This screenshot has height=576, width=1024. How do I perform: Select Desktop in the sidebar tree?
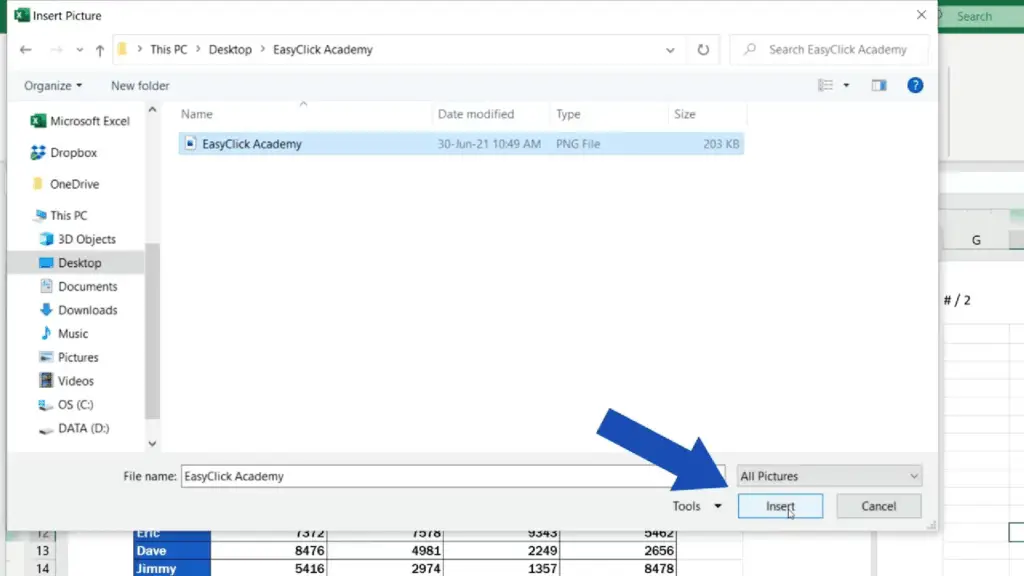[x=76, y=263]
